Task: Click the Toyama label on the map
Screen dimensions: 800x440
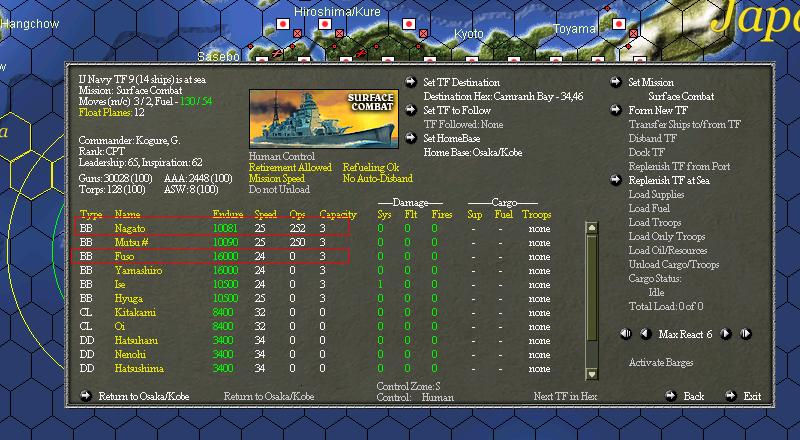Action: coord(574,29)
